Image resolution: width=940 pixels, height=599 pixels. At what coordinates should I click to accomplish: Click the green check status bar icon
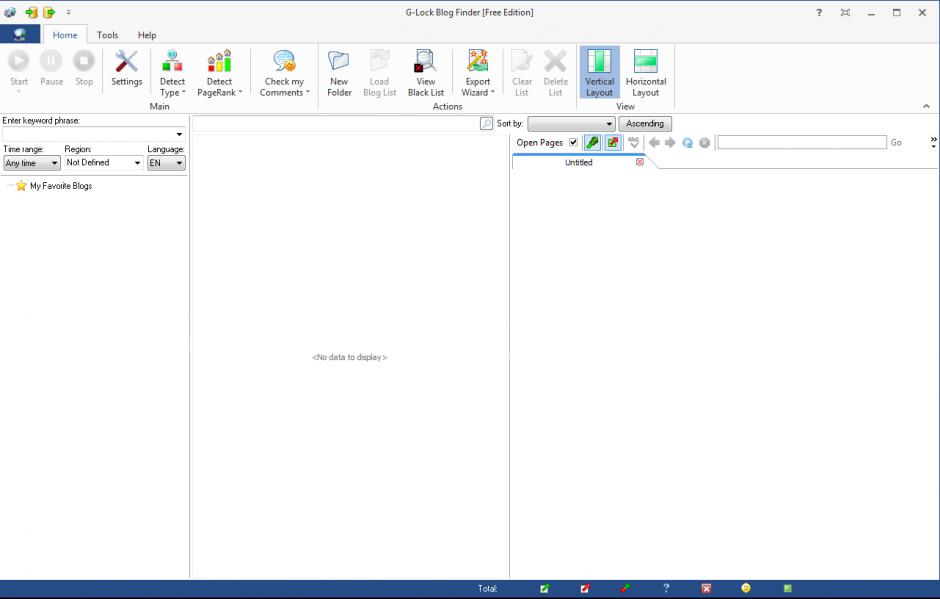tap(544, 588)
